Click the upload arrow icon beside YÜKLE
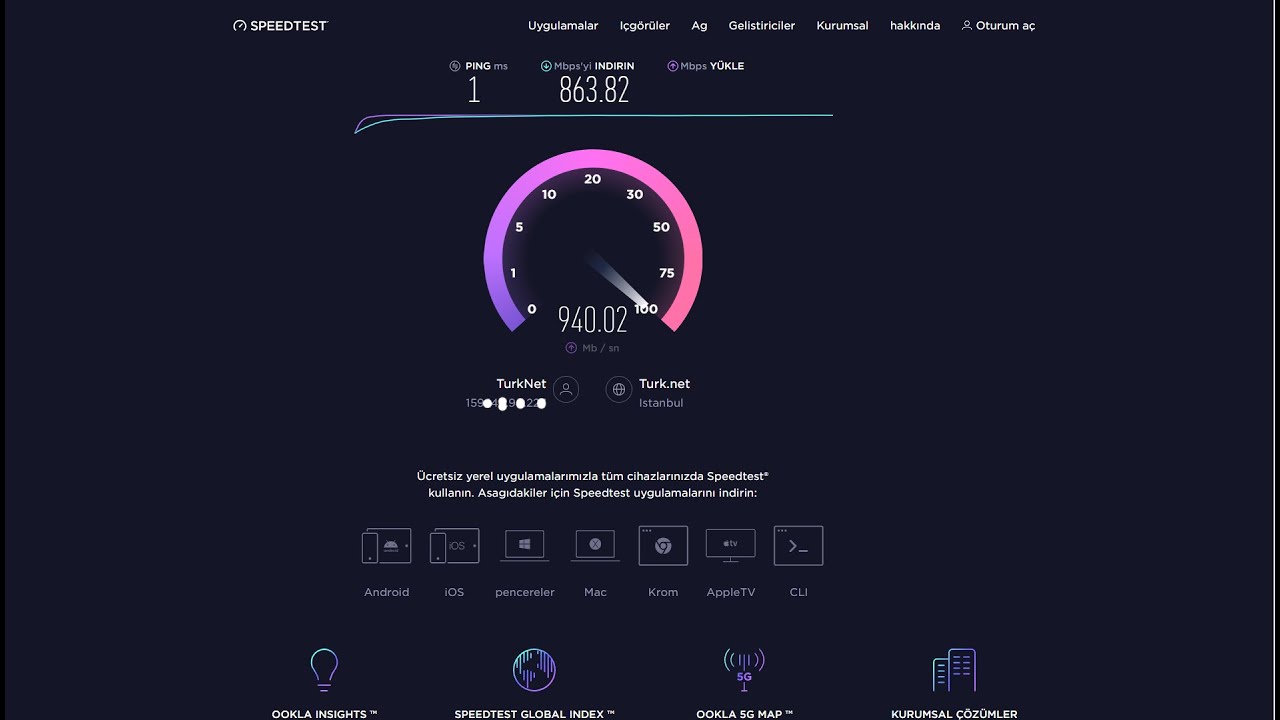 click(x=673, y=66)
